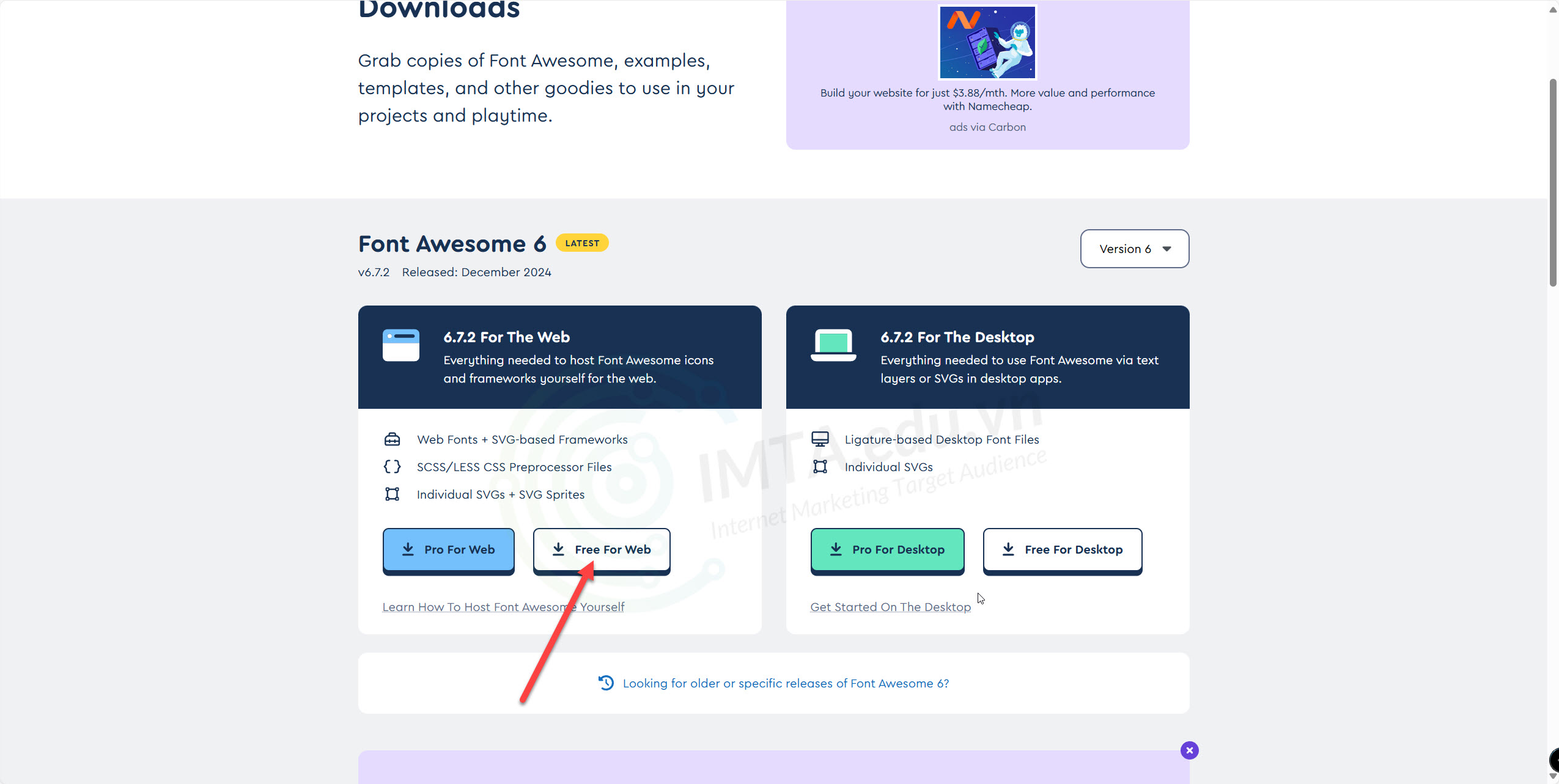This screenshot has height=784, width=1559.
Task: Click SCSS/LESS CSS Preprocessor Files text
Action: point(514,467)
